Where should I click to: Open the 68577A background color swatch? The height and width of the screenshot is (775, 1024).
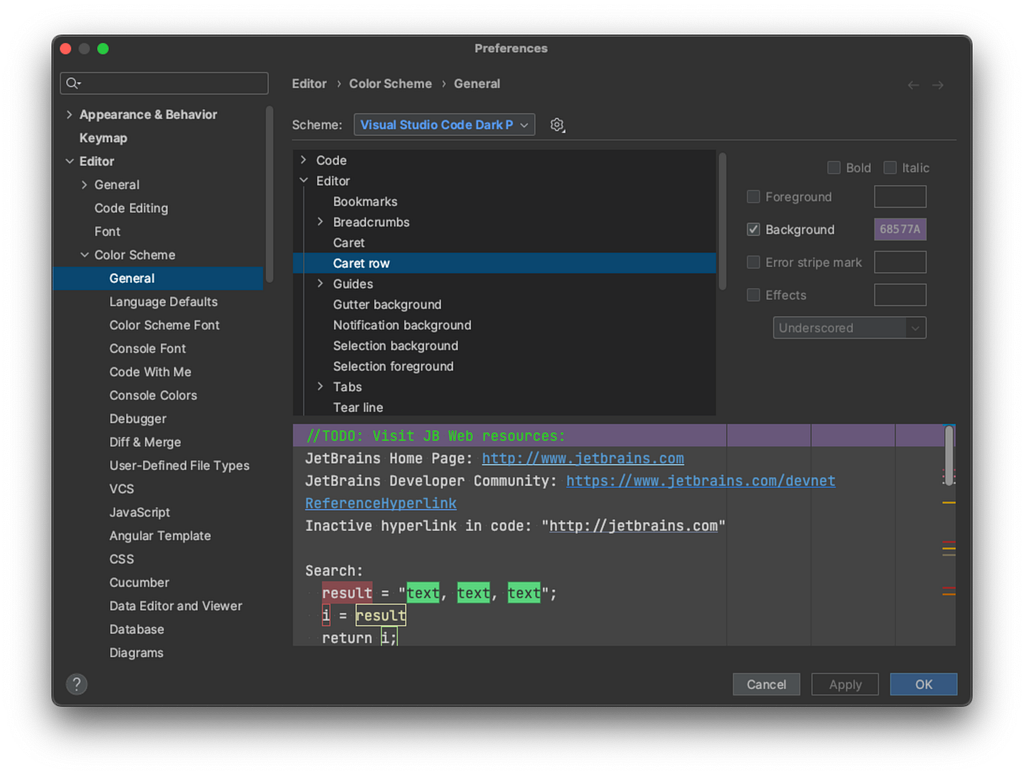[x=900, y=229]
